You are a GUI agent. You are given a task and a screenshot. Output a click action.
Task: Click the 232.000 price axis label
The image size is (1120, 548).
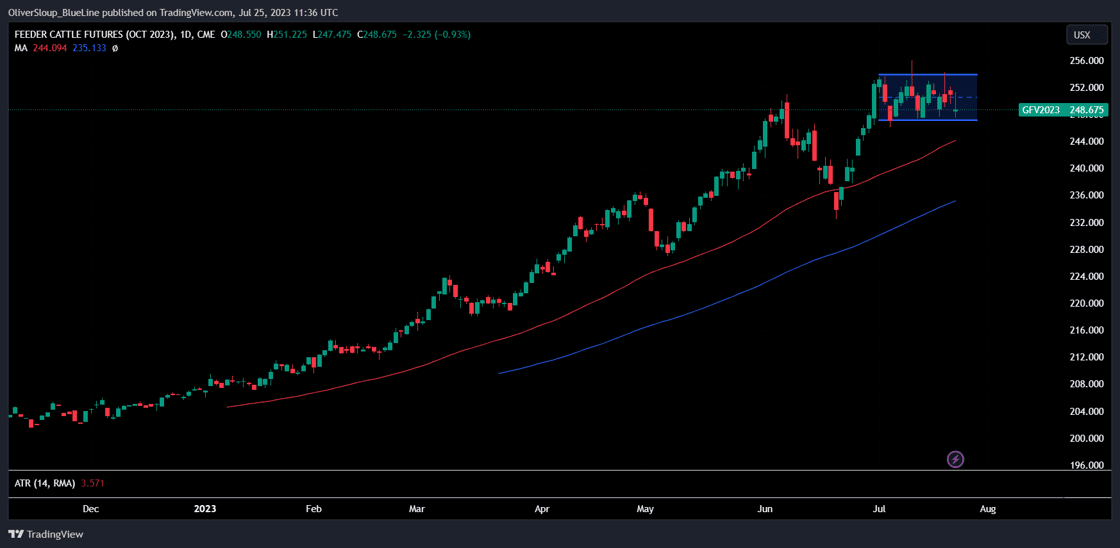(1088, 222)
